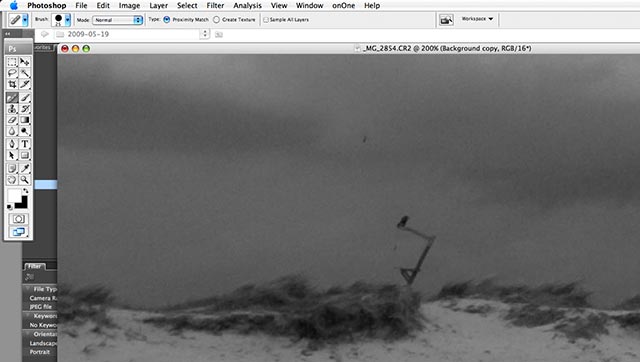Open the Mode dropdown set to Normal
The image size is (640, 362).
[x=118, y=20]
